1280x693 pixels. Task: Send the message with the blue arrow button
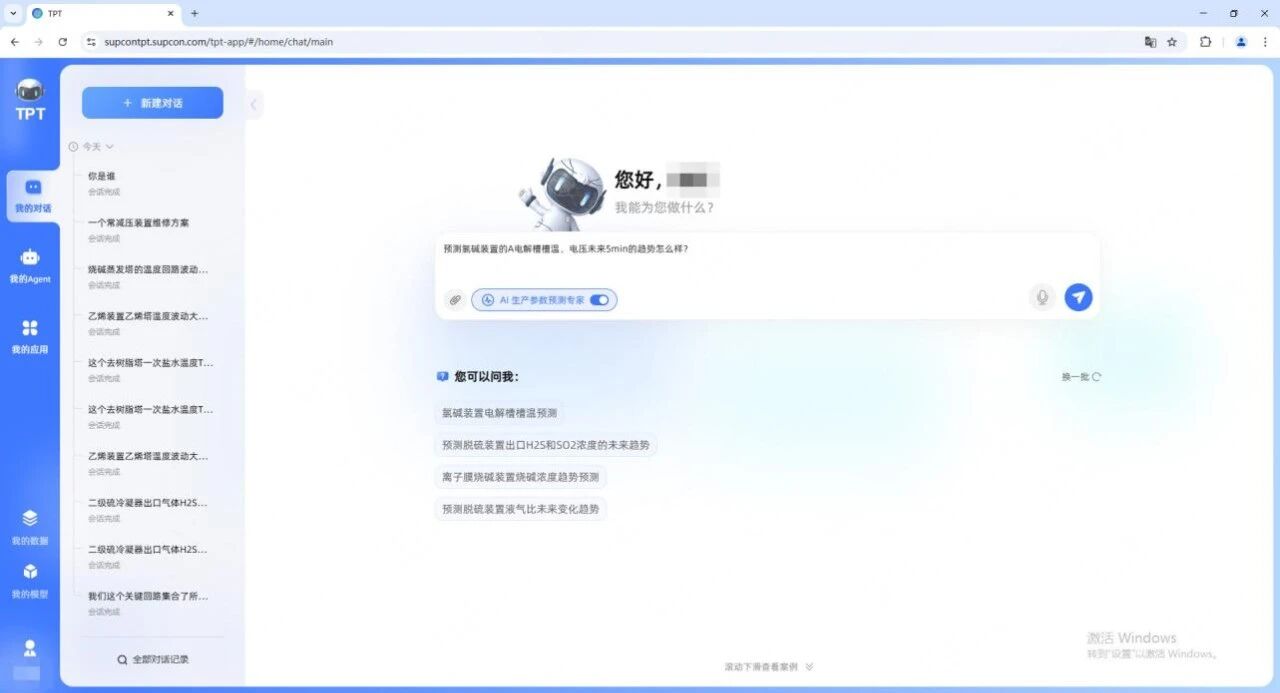pos(1078,297)
